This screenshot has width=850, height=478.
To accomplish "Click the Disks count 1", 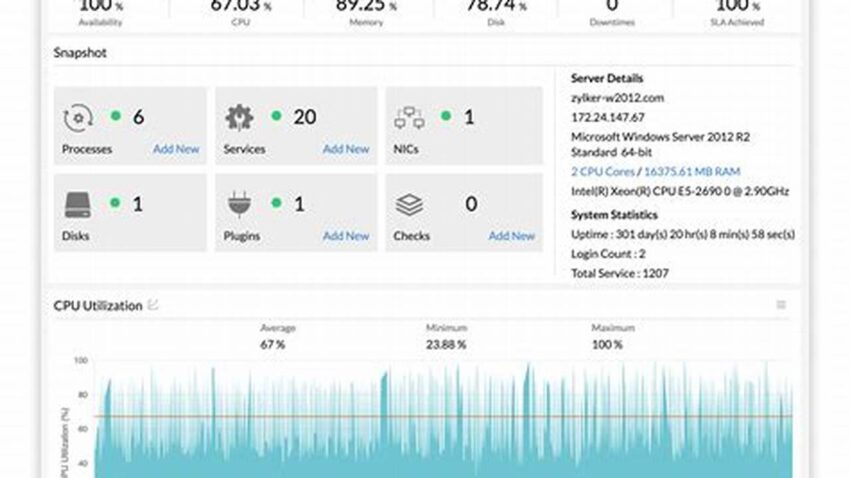I will (x=138, y=204).
